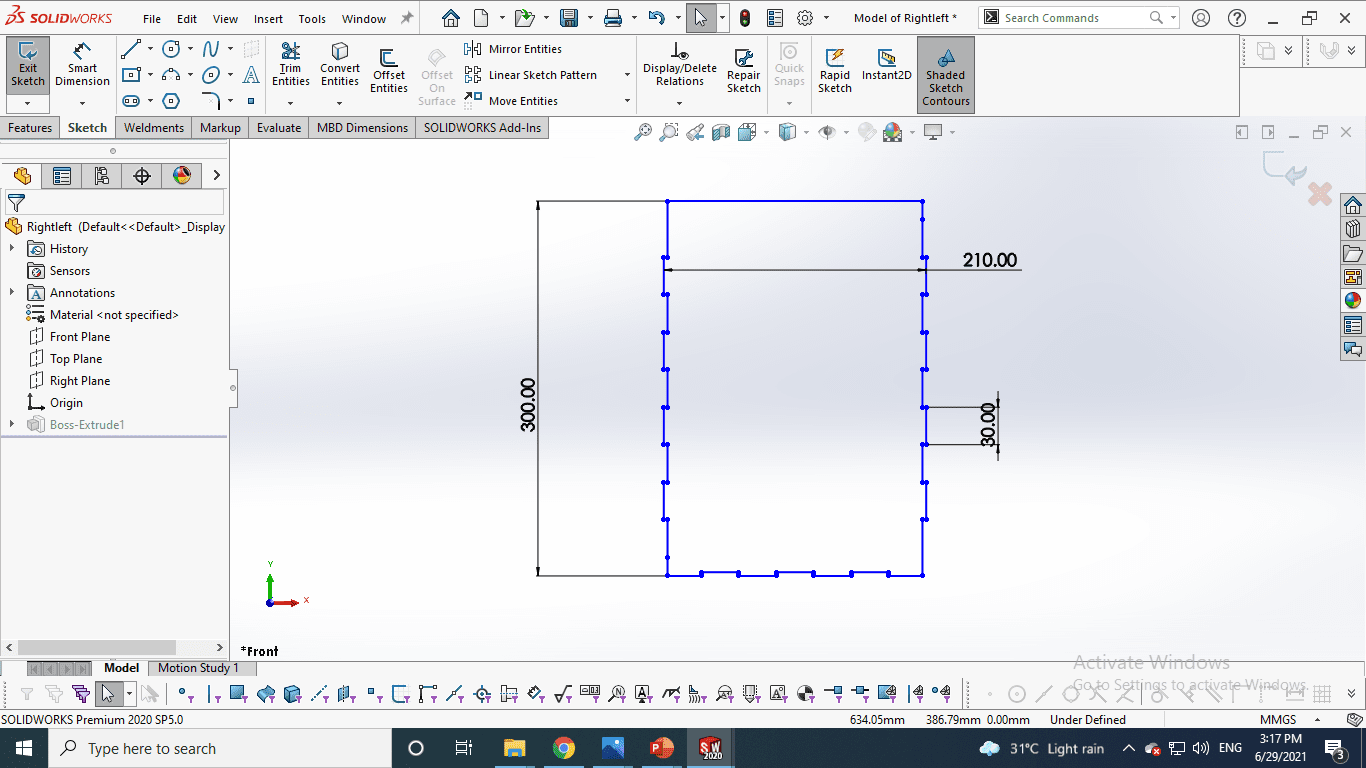The image size is (1366, 768).
Task: Open the Appearances task pane tab
Action: [1353, 301]
